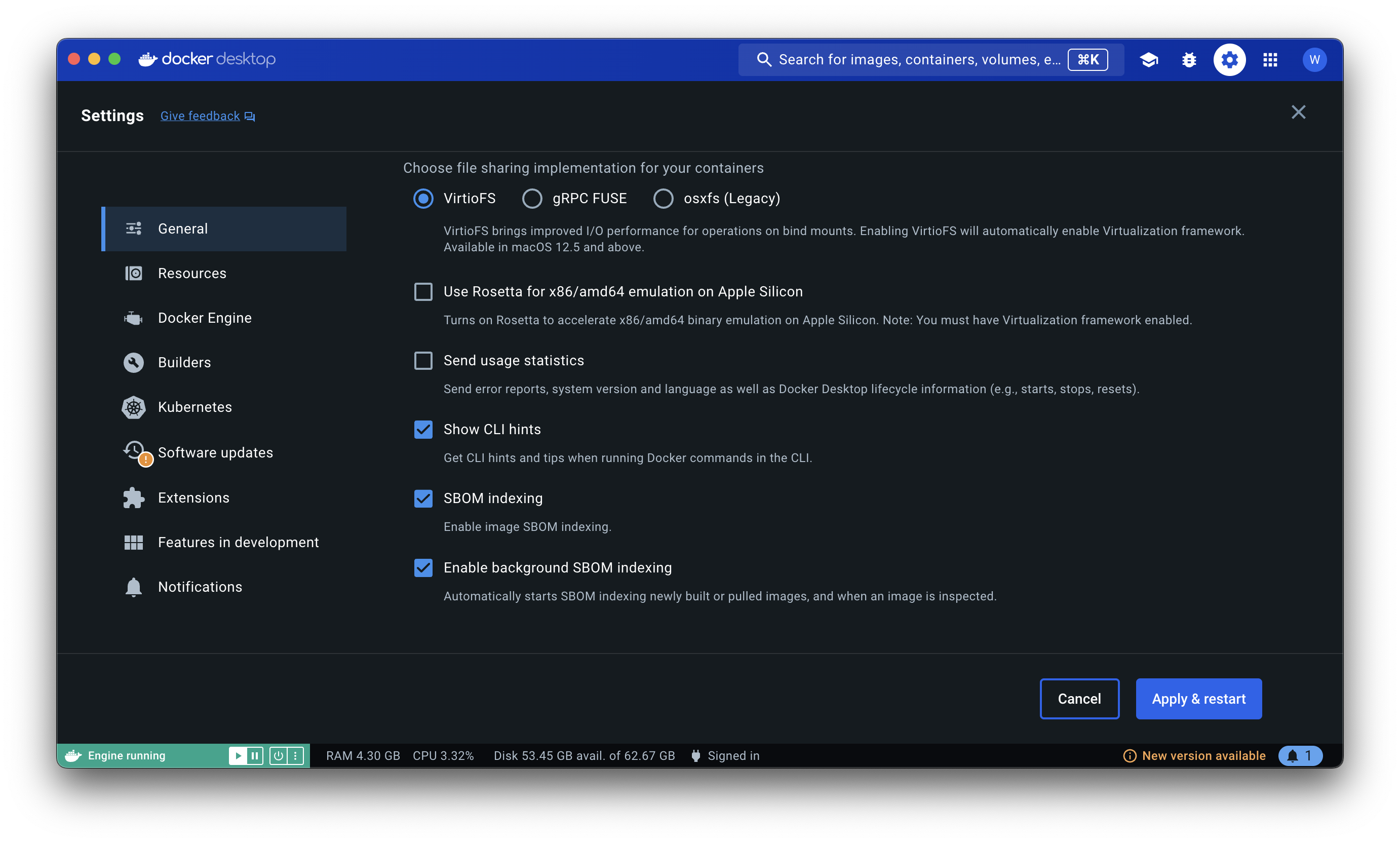Open the Kubernetes settings tab
The image size is (1400, 843).
tap(194, 407)
